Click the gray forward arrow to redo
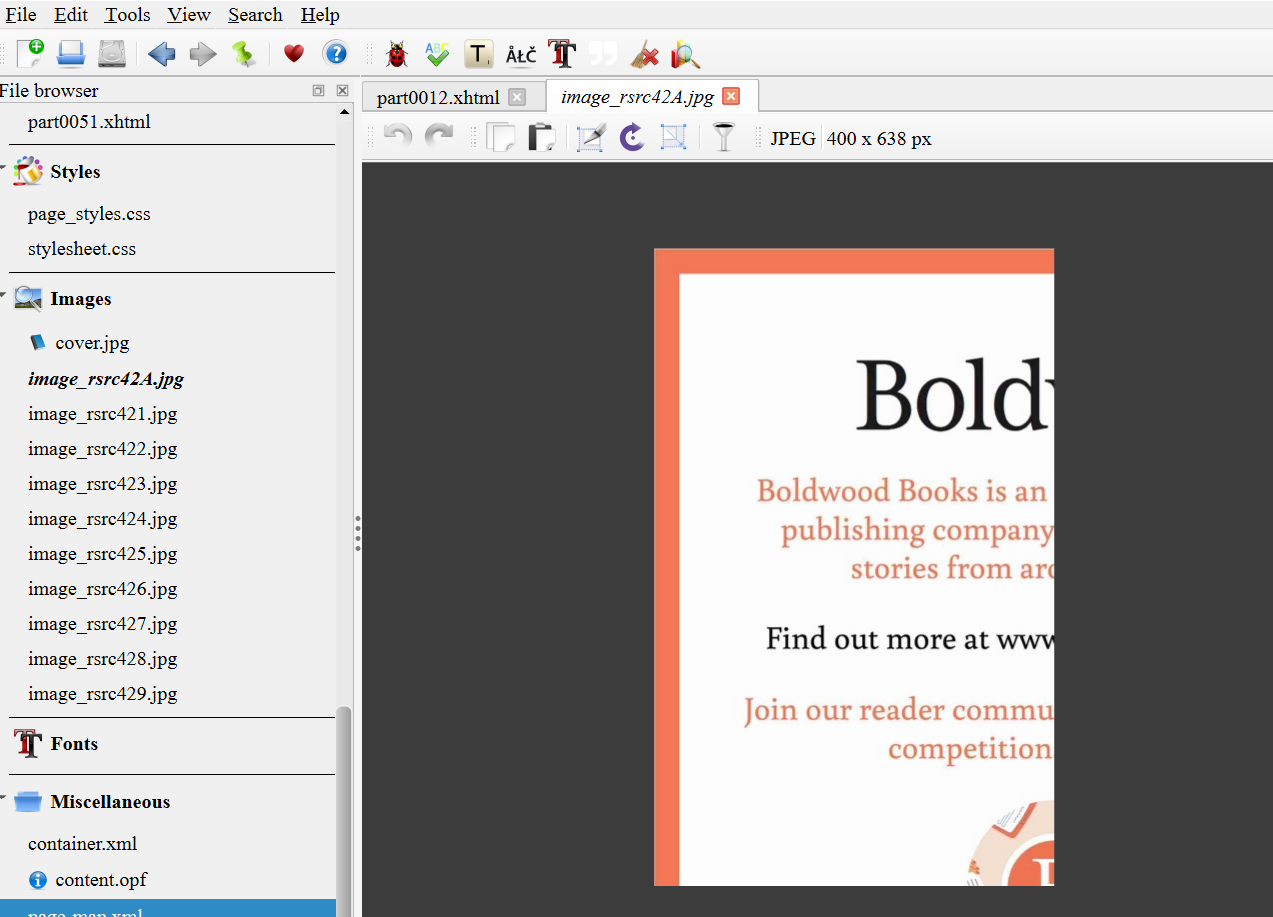The height and width of the screenshot is (917, 1273). (x=203, y=54)
